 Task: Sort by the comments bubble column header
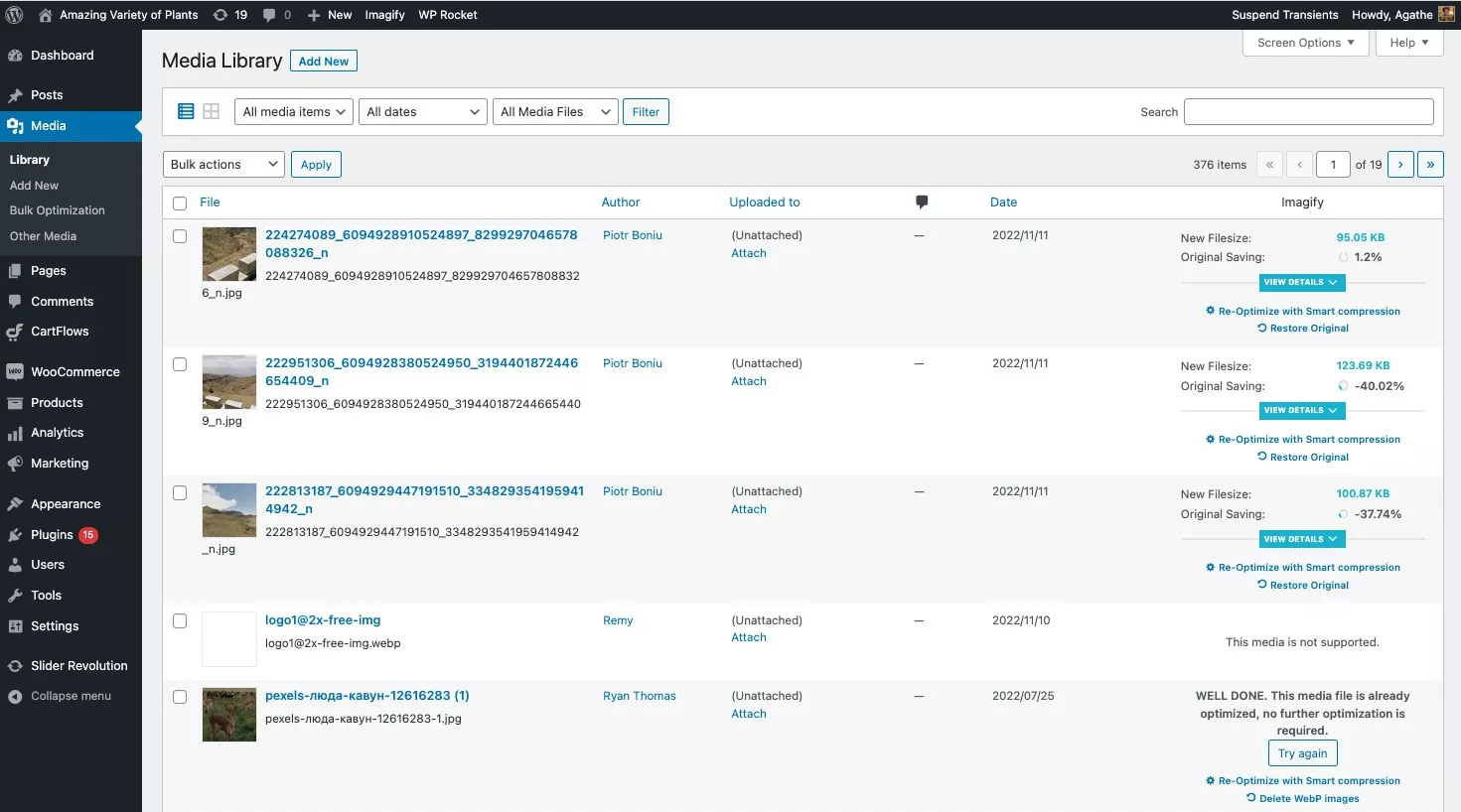921,202
